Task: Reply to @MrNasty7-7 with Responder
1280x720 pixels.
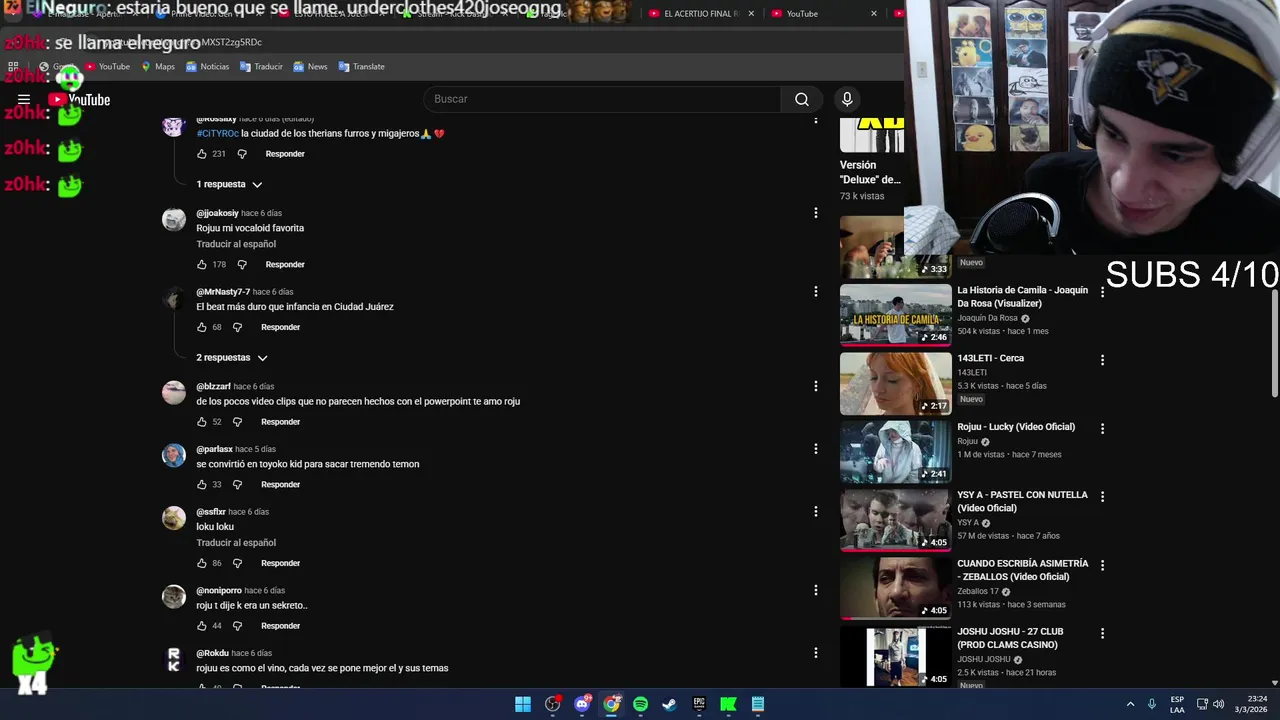Action: (281, 327)
